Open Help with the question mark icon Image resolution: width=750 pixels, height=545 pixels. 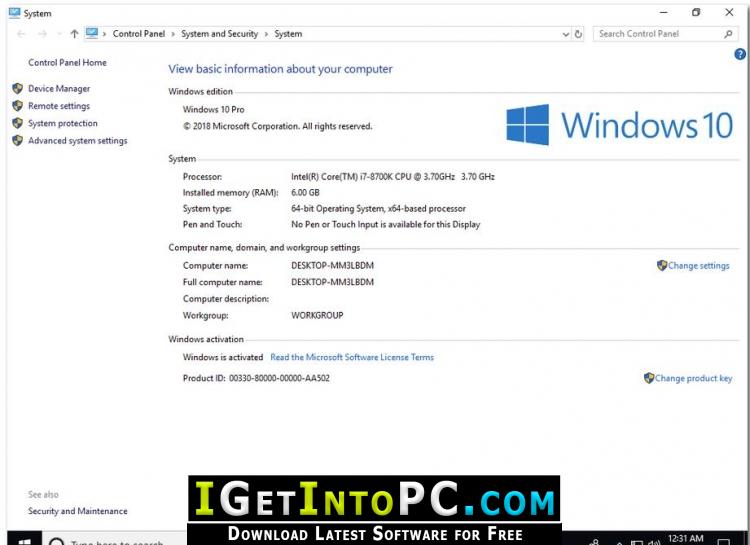[739, 54]
